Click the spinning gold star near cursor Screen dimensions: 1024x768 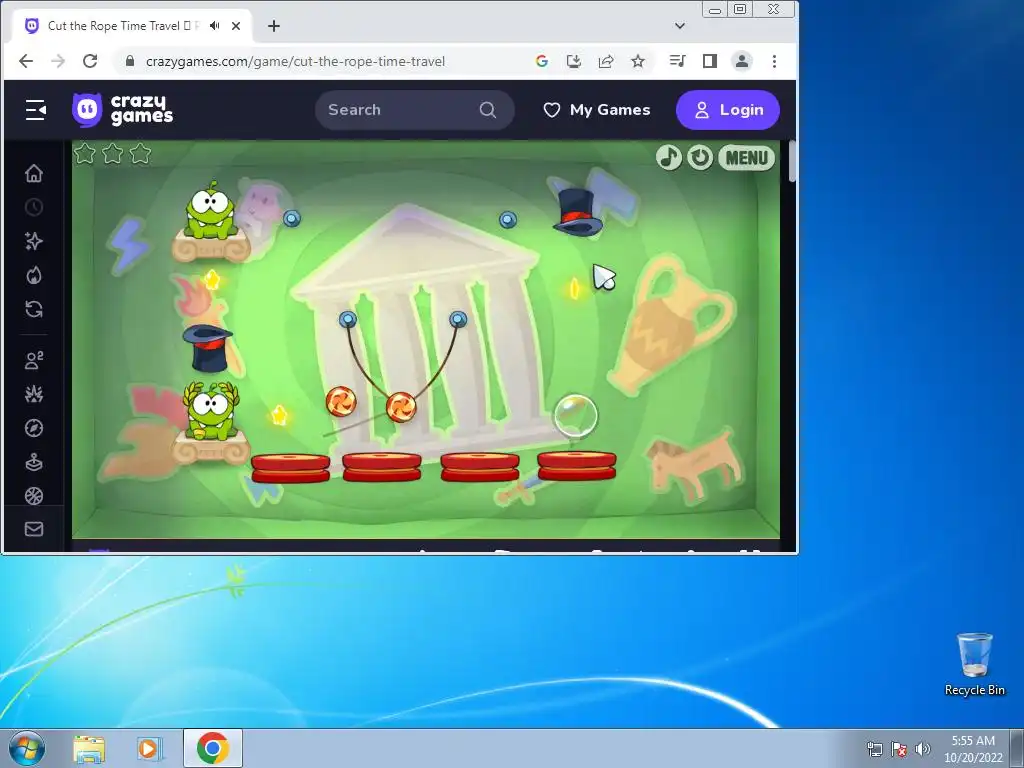coord(575,288)
